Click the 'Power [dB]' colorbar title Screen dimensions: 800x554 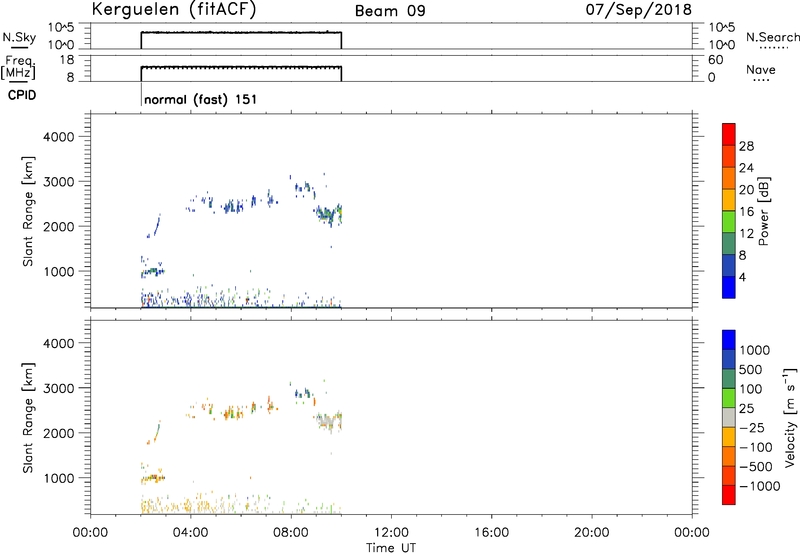pos(763,211)
